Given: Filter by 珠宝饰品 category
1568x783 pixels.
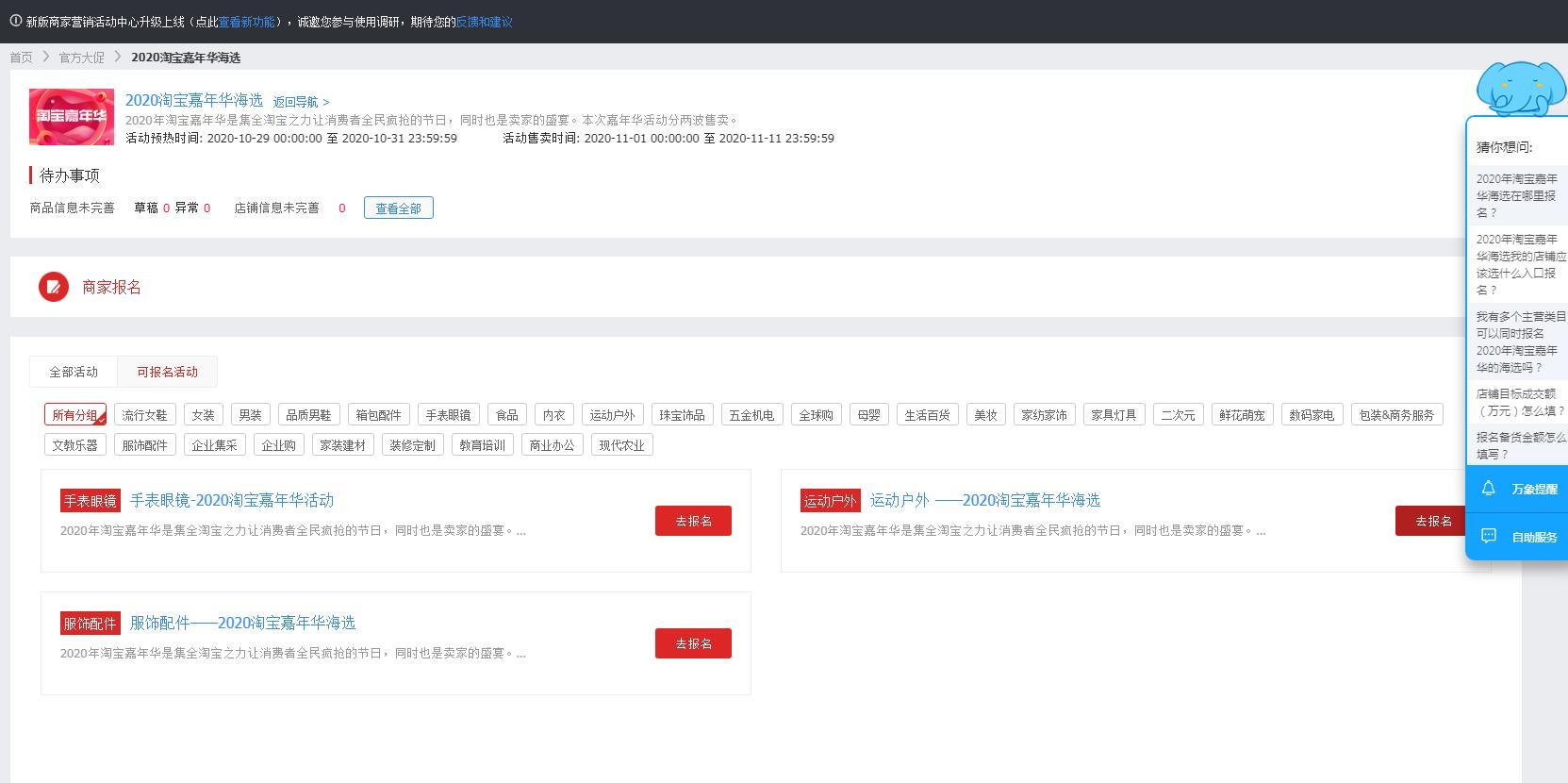Looking at the screenshot, I should 683,415.
